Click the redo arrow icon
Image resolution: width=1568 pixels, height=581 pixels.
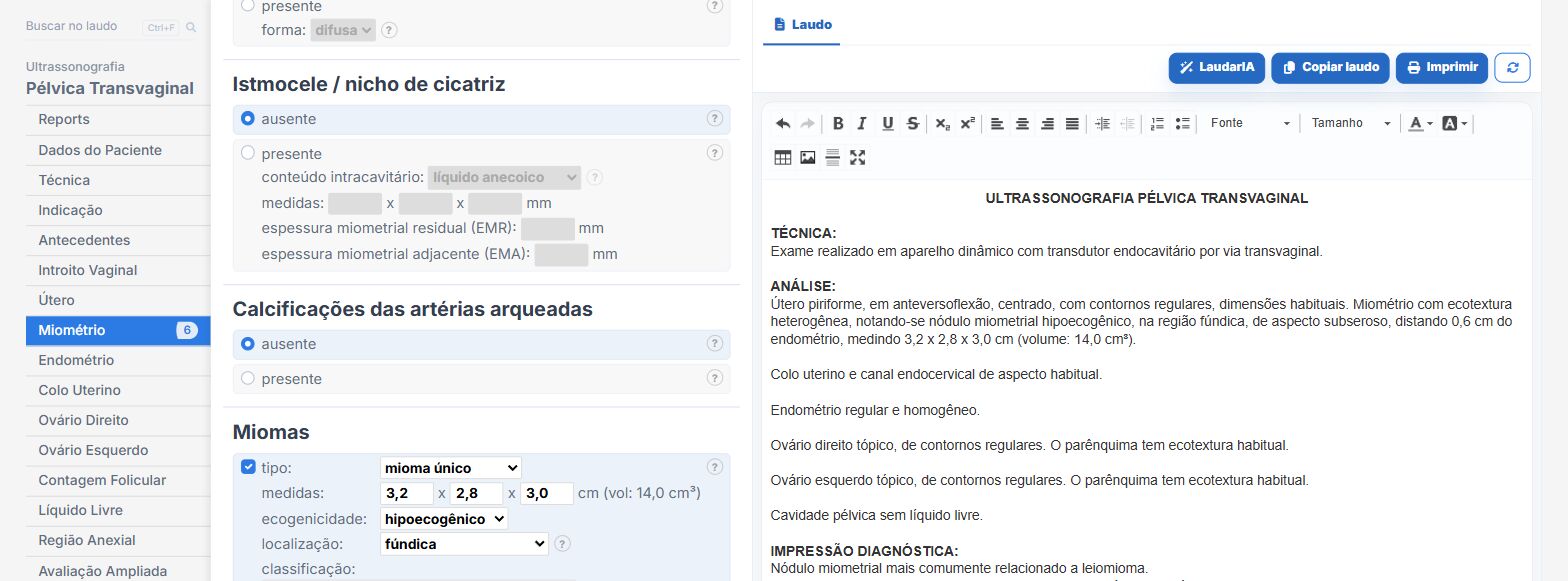[807, 124]
